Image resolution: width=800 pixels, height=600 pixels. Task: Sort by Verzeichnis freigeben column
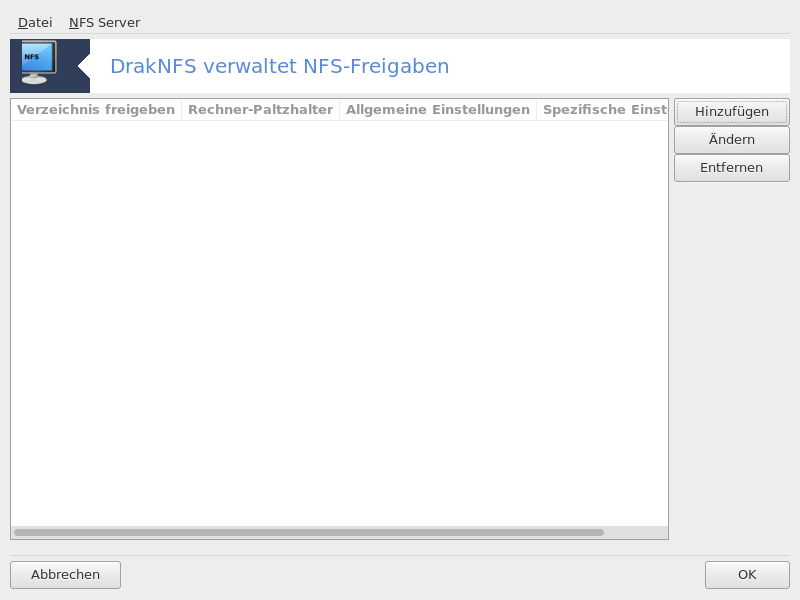tap(96, 110)
